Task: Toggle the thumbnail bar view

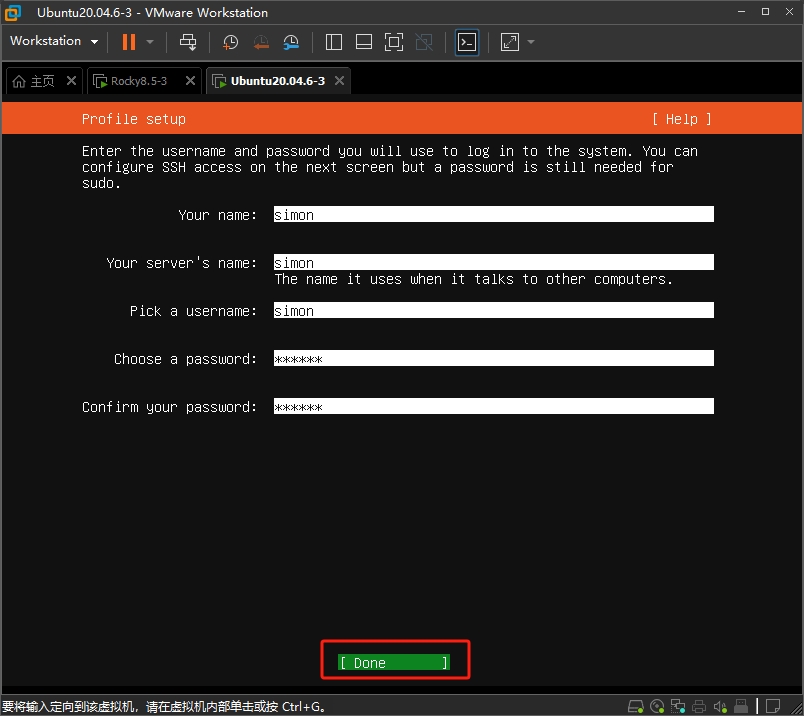Action: tap(364, 42)
